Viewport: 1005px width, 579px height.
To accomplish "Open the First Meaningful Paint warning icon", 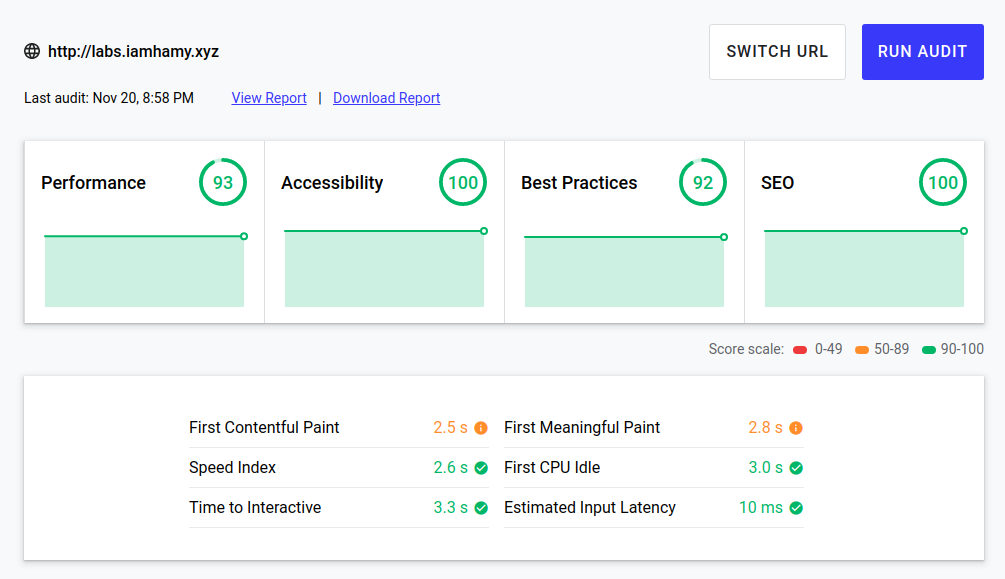I will click(x=795, y=427).
